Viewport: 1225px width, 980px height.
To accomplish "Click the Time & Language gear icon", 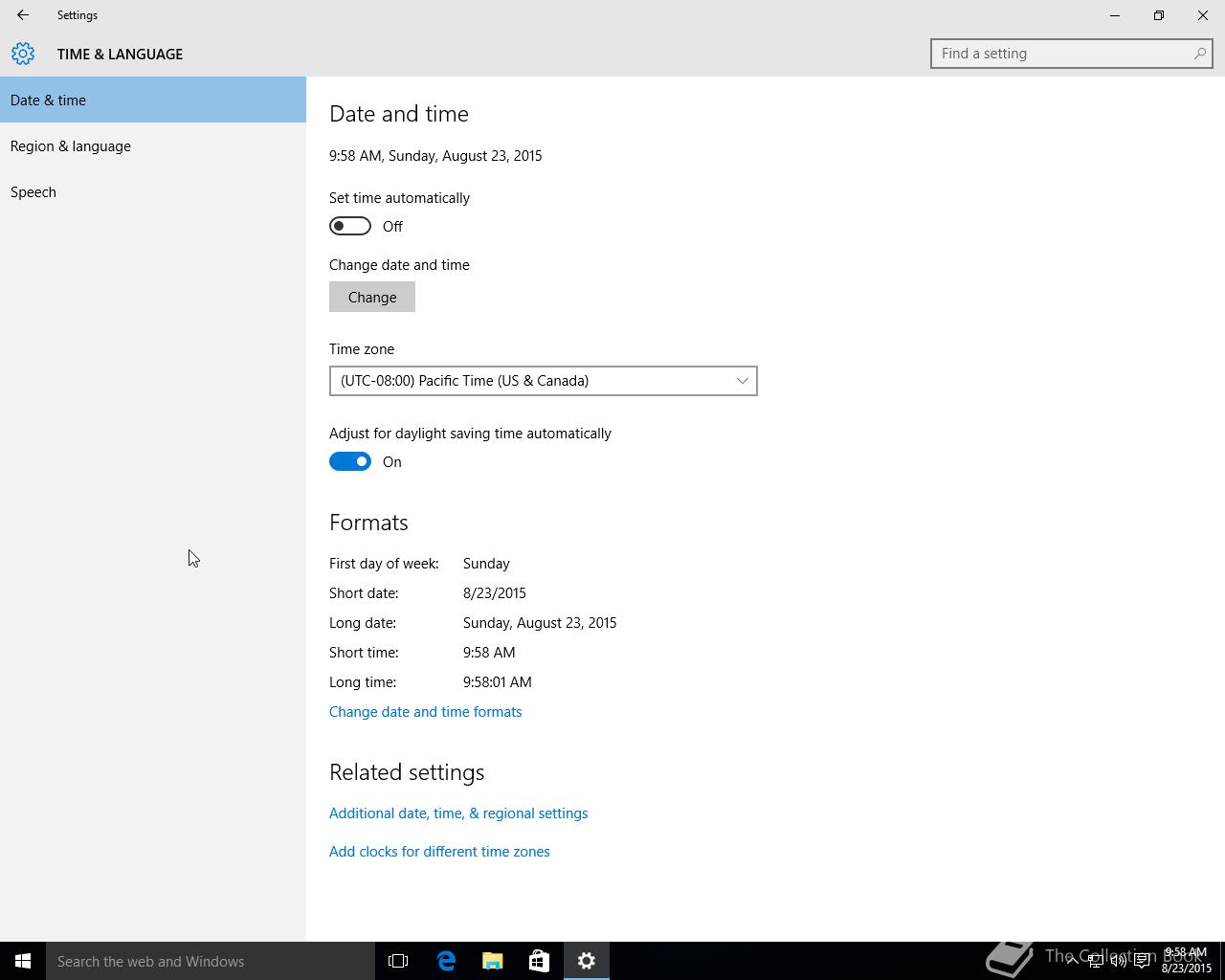I will (x=23, y=54).
